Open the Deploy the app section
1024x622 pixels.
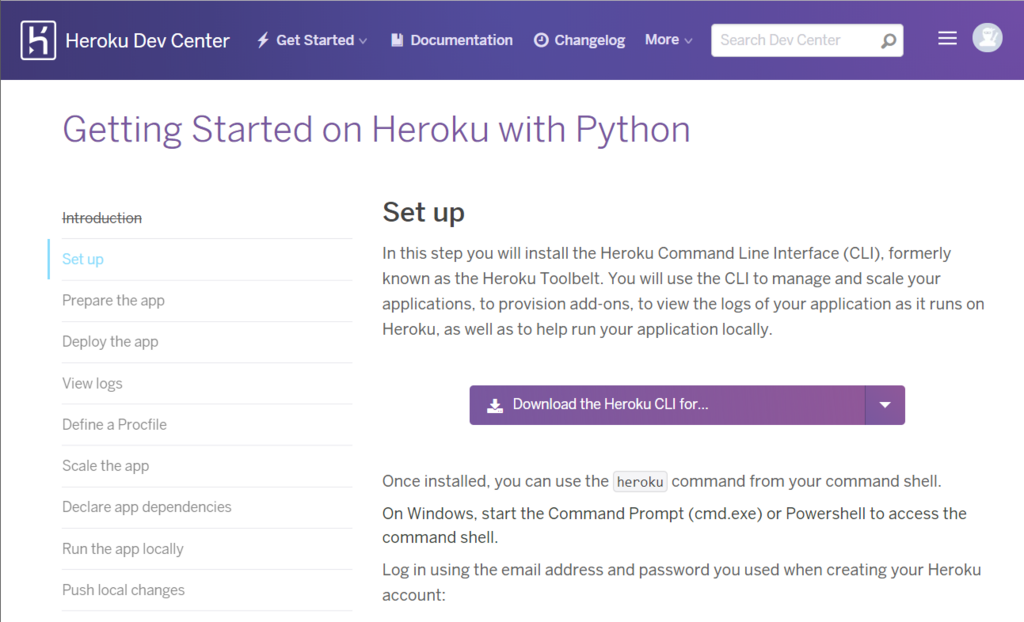pyautogui.click(x=110, y=342)
